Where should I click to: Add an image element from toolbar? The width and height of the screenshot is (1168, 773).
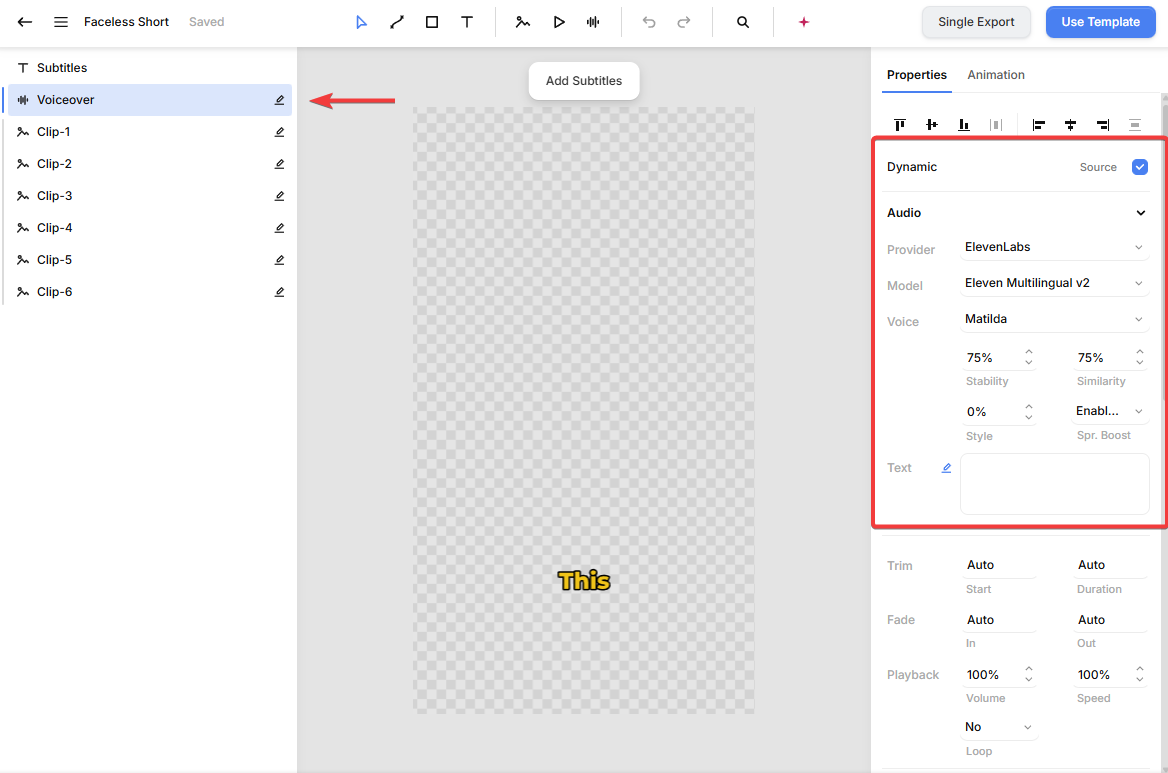523,22
